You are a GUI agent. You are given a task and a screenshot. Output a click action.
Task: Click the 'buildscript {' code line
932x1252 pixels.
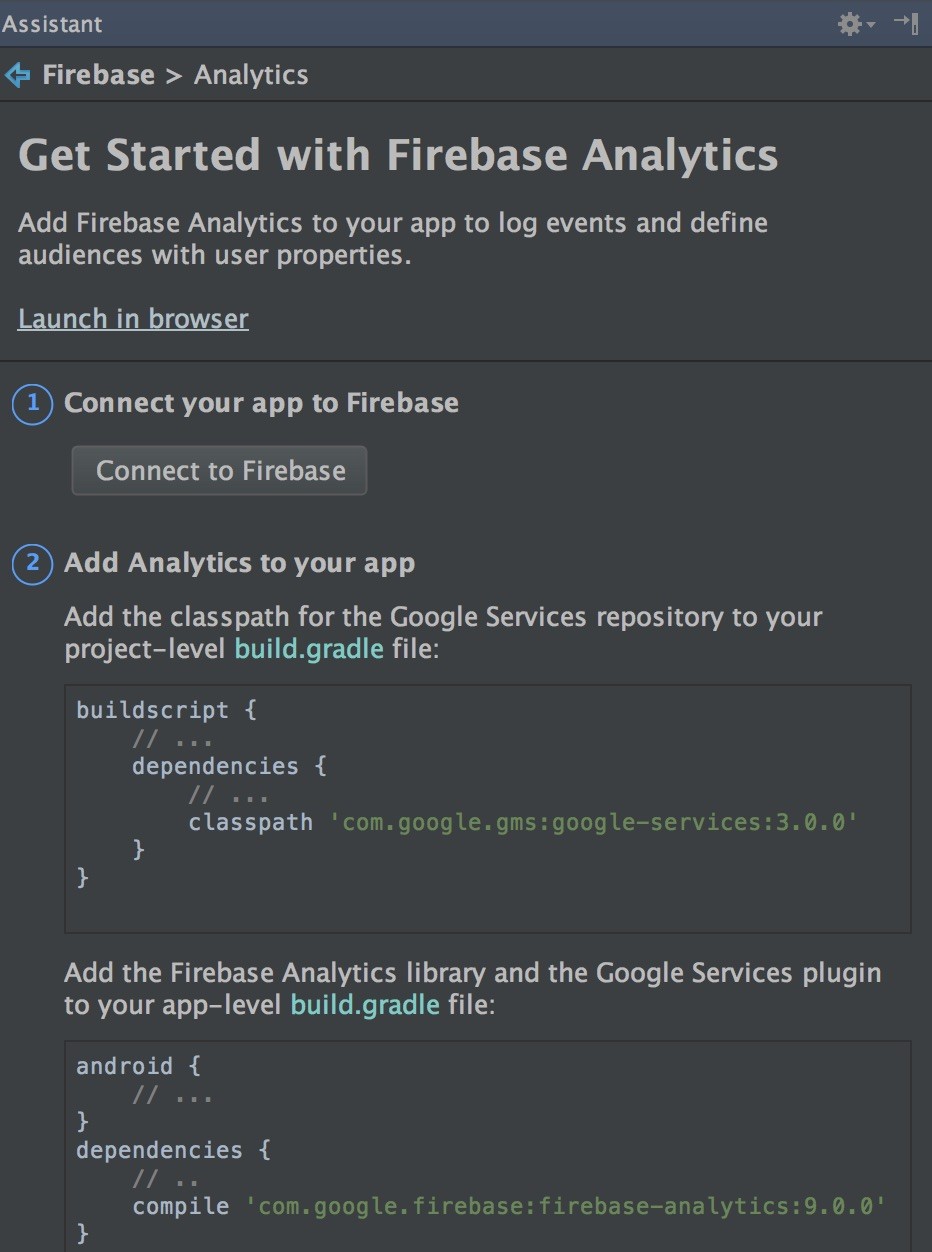(x=166, y=711)
